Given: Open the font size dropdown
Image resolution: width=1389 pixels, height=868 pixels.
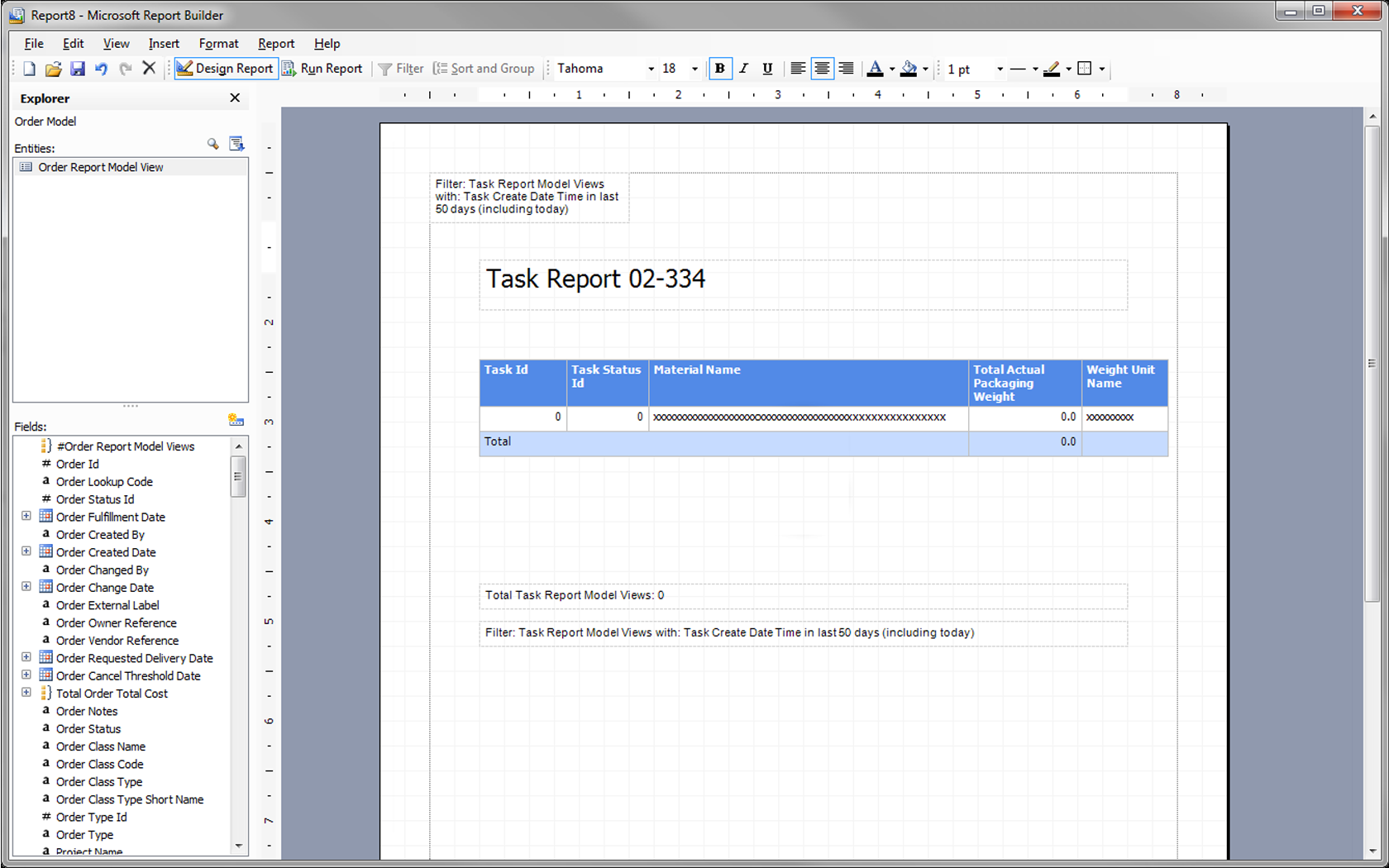Looking at the screenshot, I should click(x=694, y=69).
